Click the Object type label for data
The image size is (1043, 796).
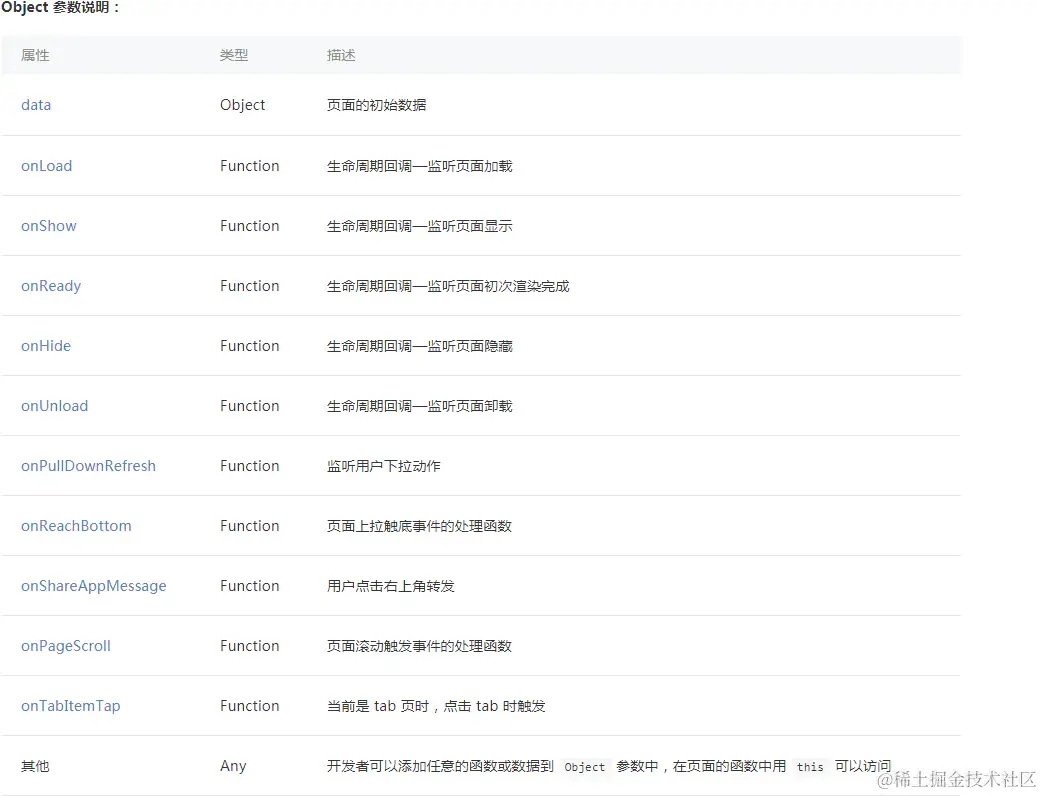tap(242, 105)
